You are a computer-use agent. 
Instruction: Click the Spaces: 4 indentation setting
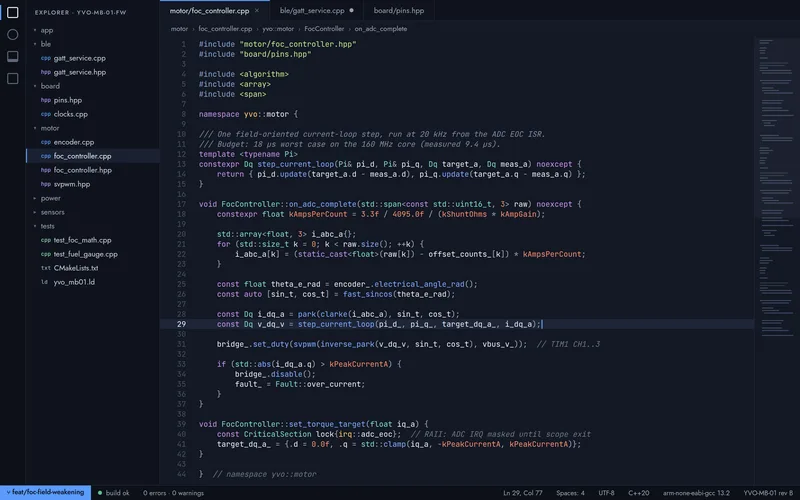[x=570, y=493]
